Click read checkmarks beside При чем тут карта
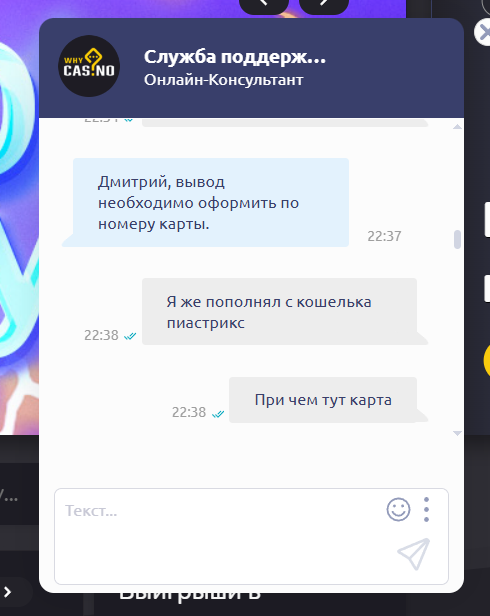This screenshot has width=490, height=616. point(218,414)
